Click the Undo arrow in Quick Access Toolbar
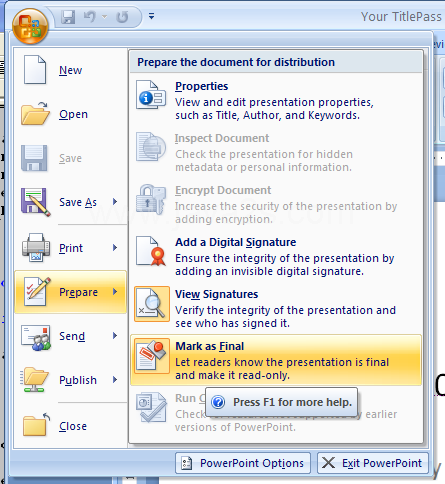Screen dimensions: 445x484 tap(90, 16)
